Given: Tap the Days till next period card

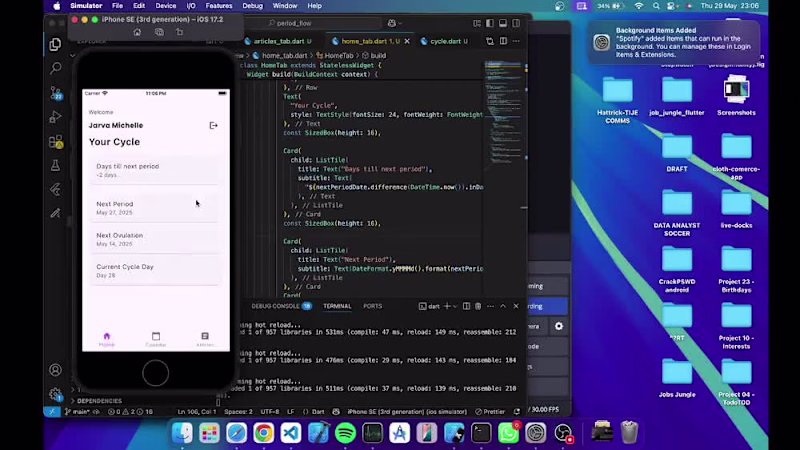Looking at the screenshot, I should tap(156, 170).
